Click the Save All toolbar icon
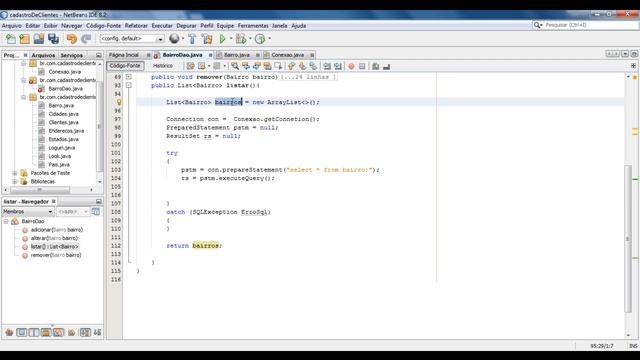 (53, 39)
